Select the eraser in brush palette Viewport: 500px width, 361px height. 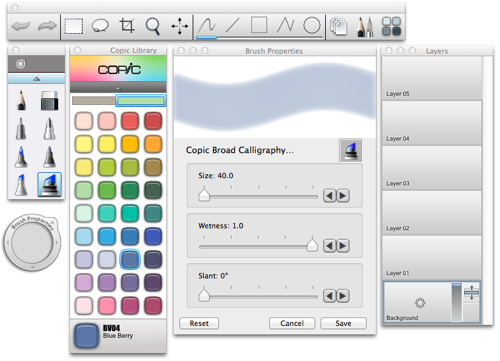click(x=49, y=100)
